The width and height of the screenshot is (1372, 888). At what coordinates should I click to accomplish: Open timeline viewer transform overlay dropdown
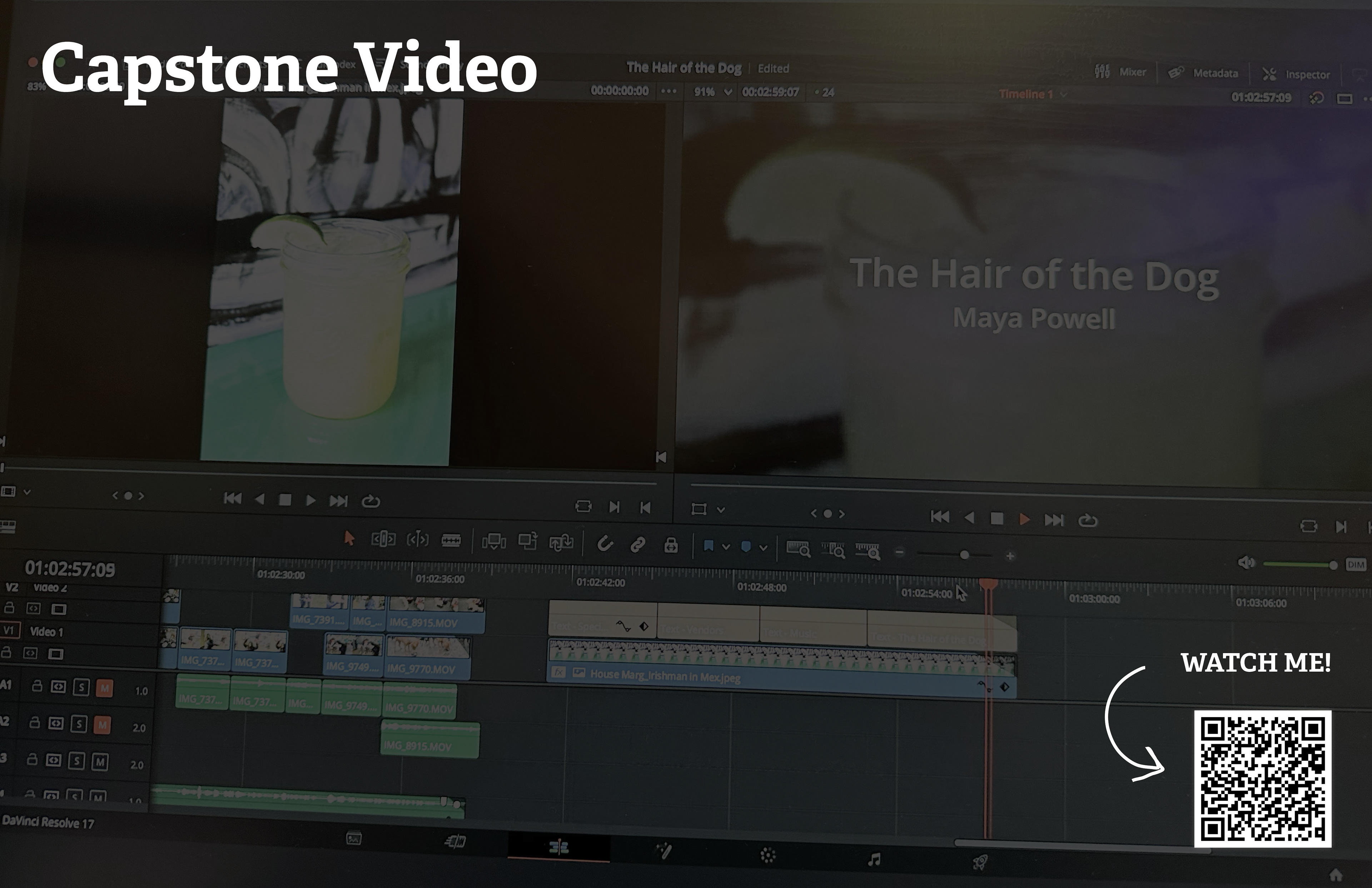coord(721,510)
